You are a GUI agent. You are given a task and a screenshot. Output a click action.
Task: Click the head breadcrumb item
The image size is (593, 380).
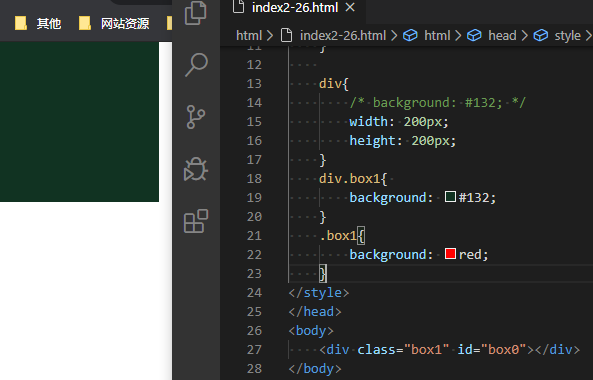coord(502,36)
